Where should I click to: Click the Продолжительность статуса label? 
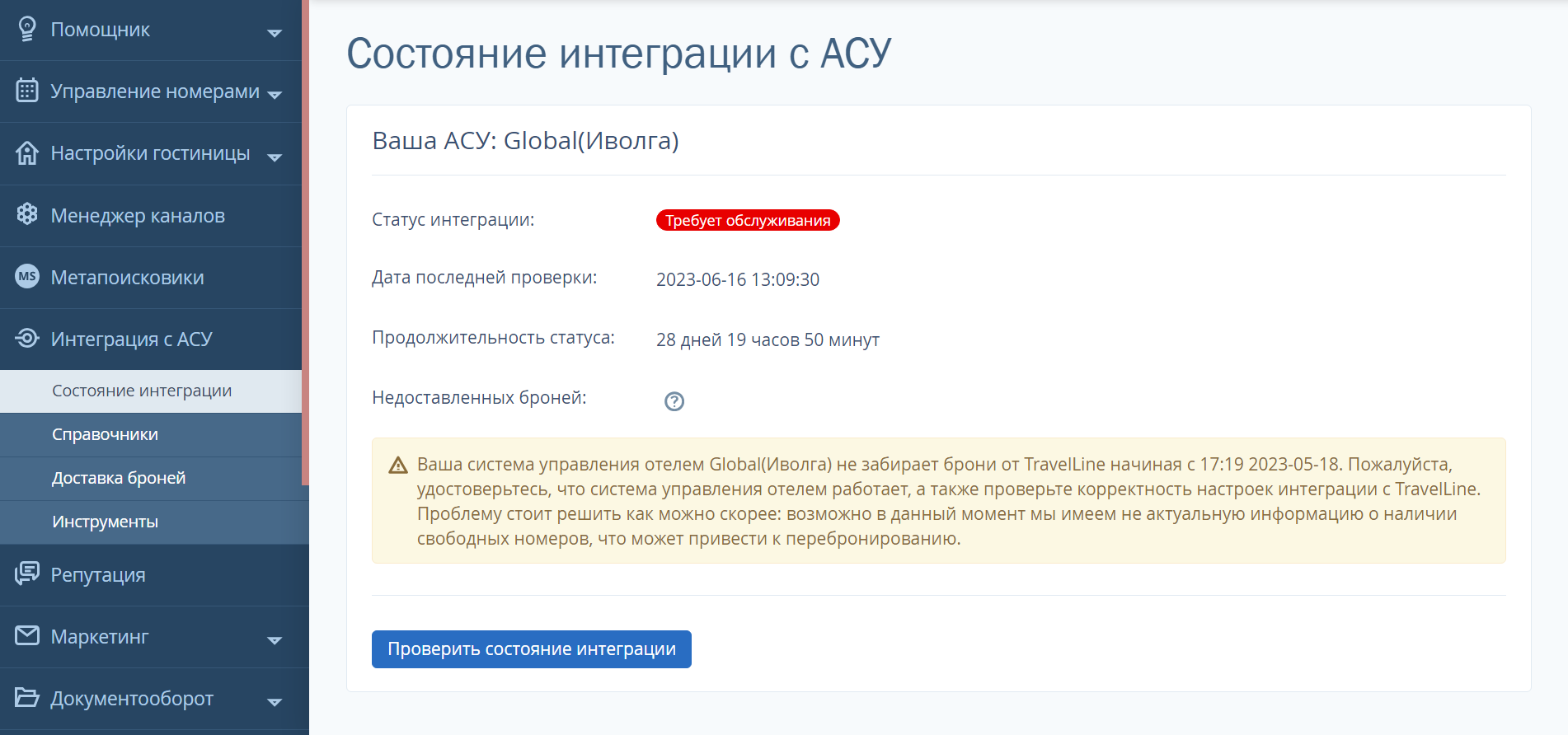[x=493, y=338]
